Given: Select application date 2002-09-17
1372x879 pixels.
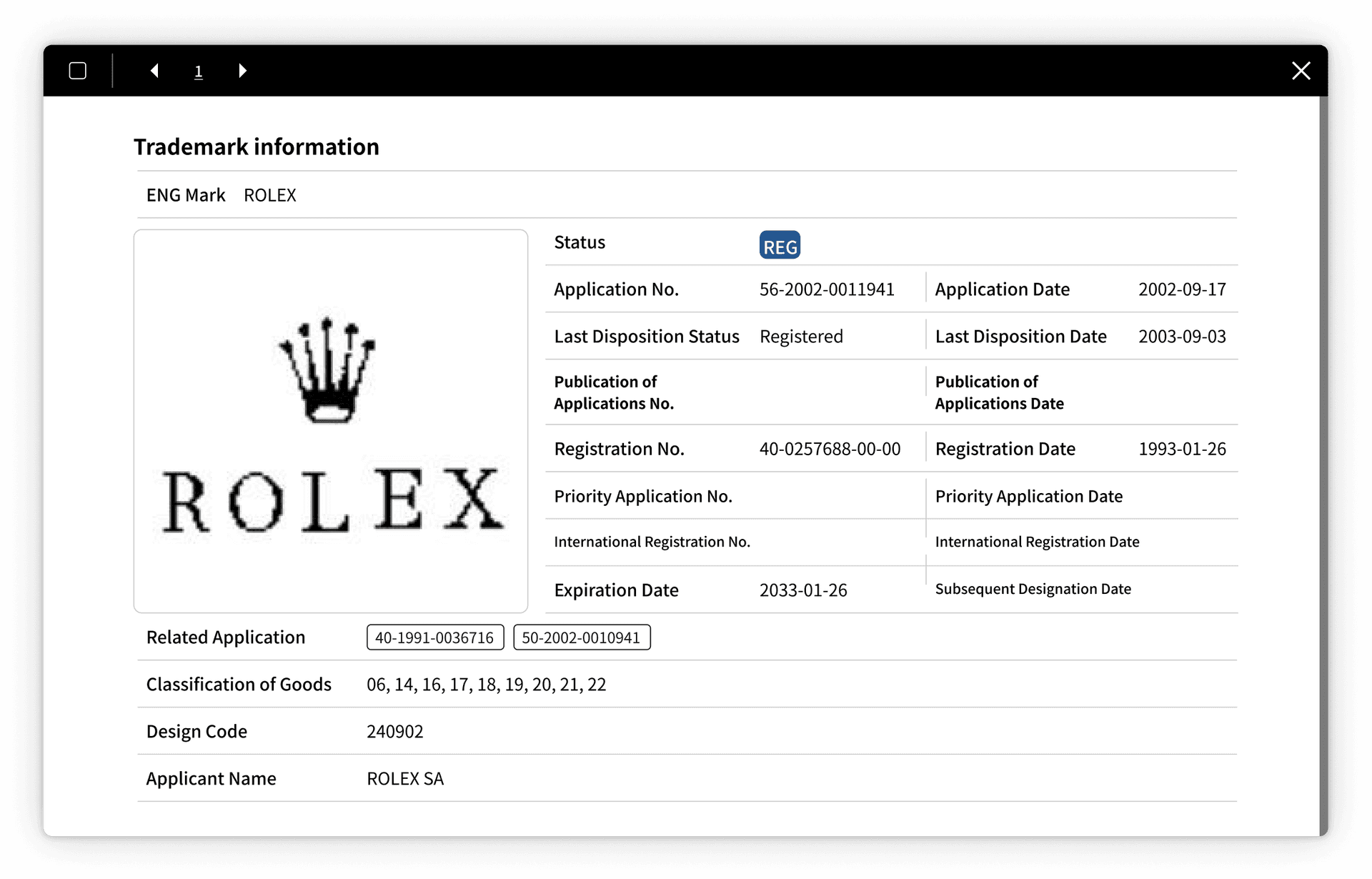Looking at the screenshot, I should click(1182, 289).
